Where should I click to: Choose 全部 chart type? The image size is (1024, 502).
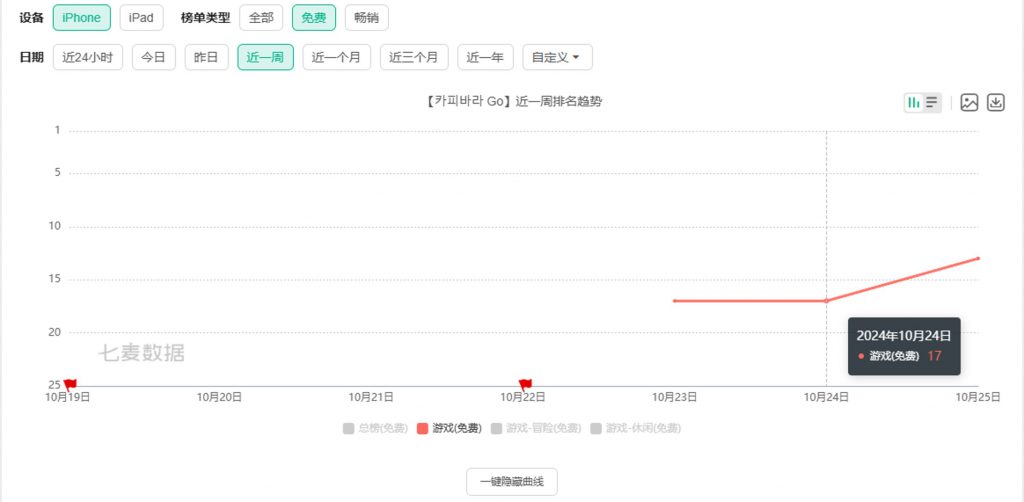[261, 18]
